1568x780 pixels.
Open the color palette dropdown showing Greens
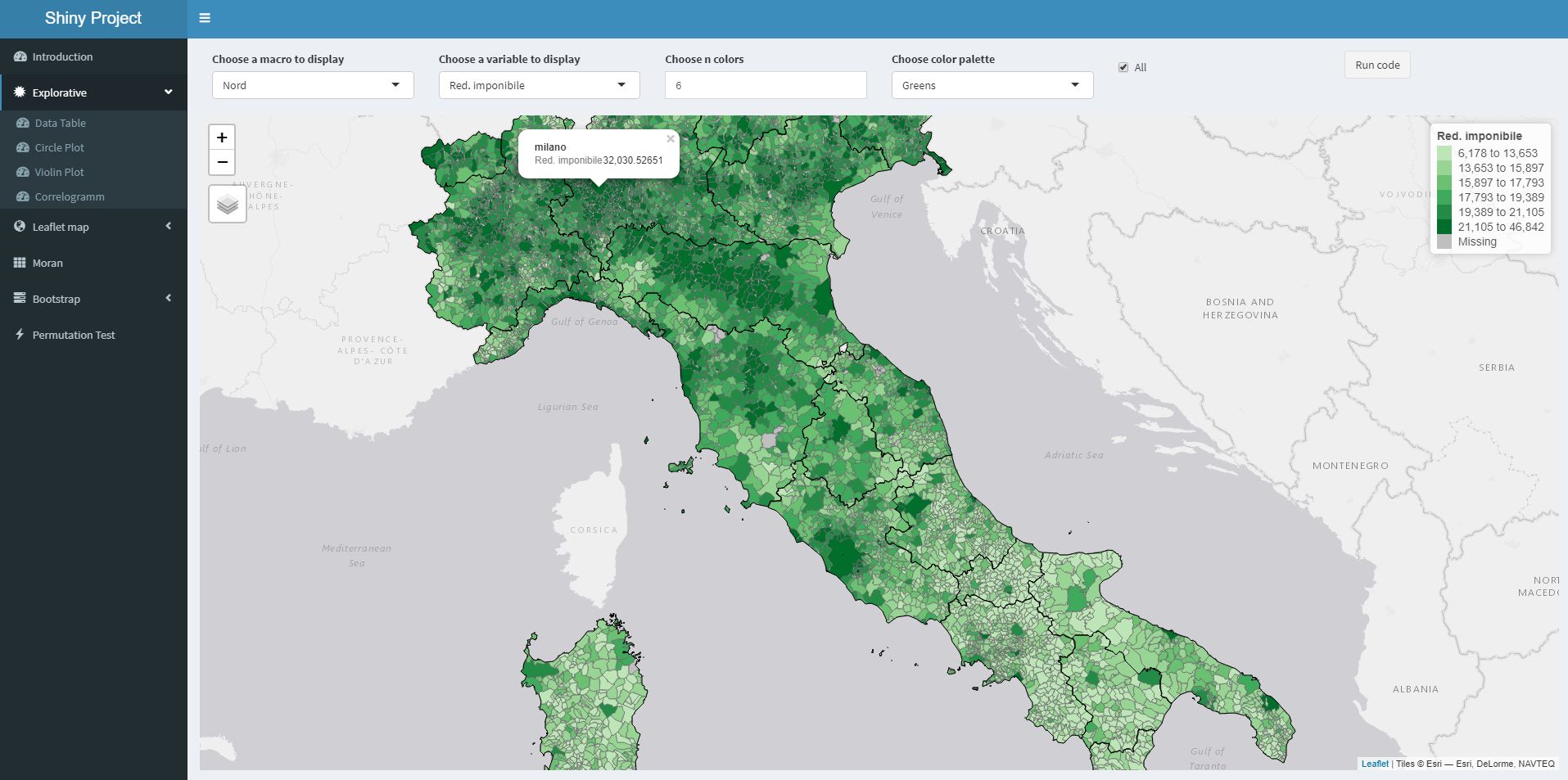tap(992, 85)
